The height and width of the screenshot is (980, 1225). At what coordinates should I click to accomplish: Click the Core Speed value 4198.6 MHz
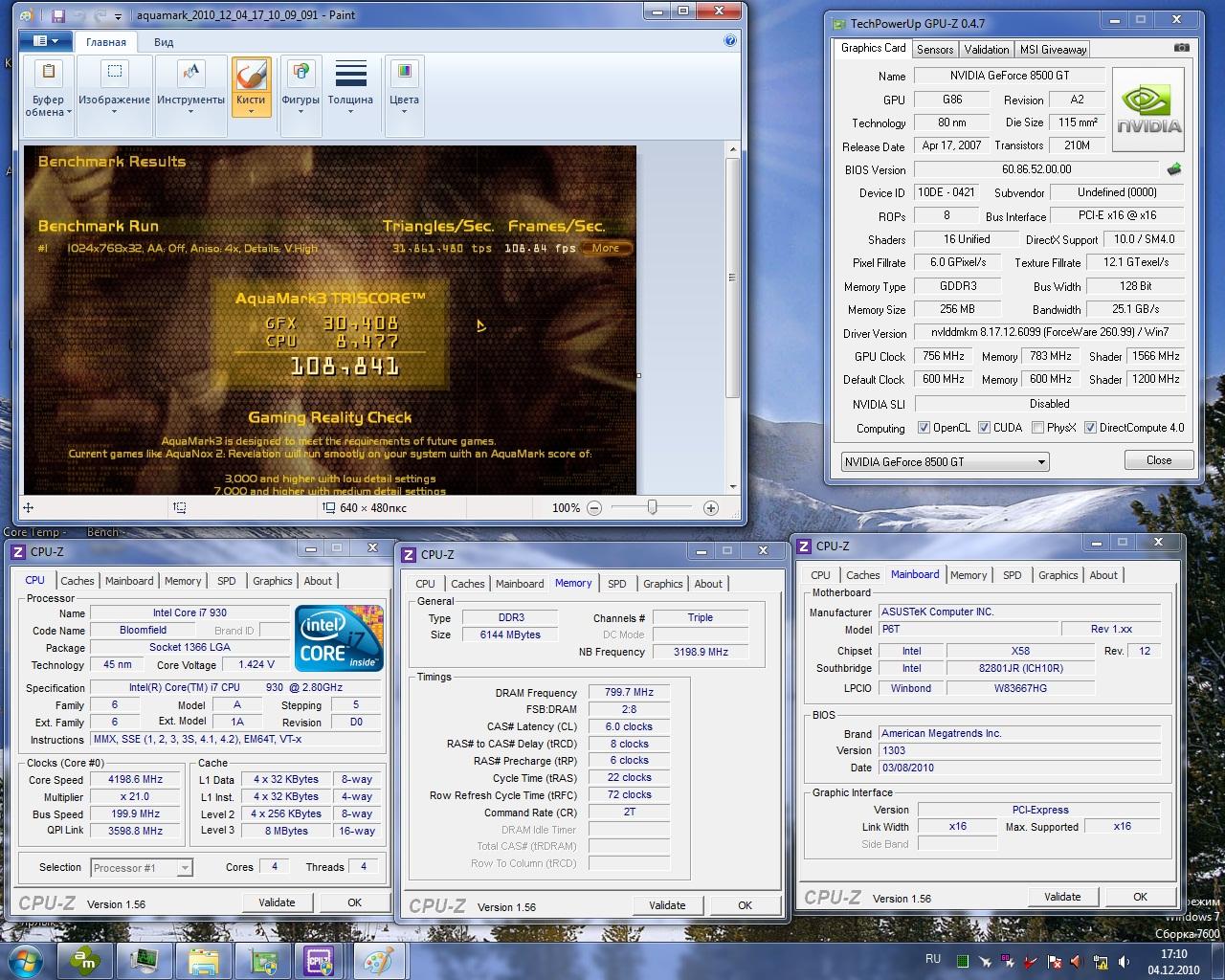136,780
